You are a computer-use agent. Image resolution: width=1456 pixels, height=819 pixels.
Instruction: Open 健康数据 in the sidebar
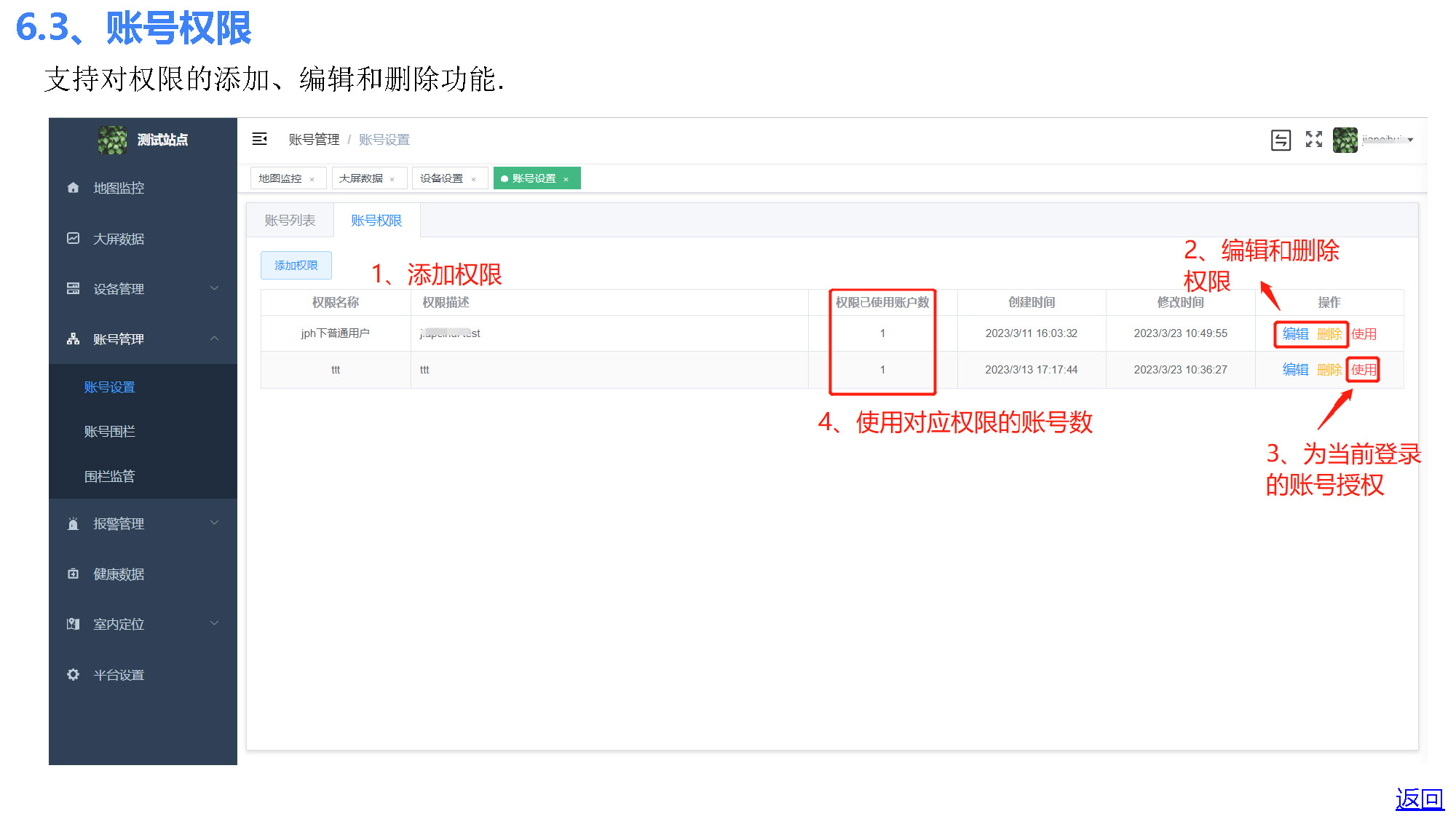119,574
